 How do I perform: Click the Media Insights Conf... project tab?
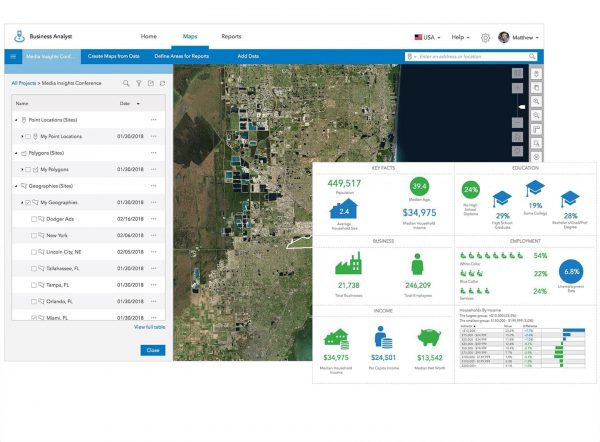(x=51, y=57)
